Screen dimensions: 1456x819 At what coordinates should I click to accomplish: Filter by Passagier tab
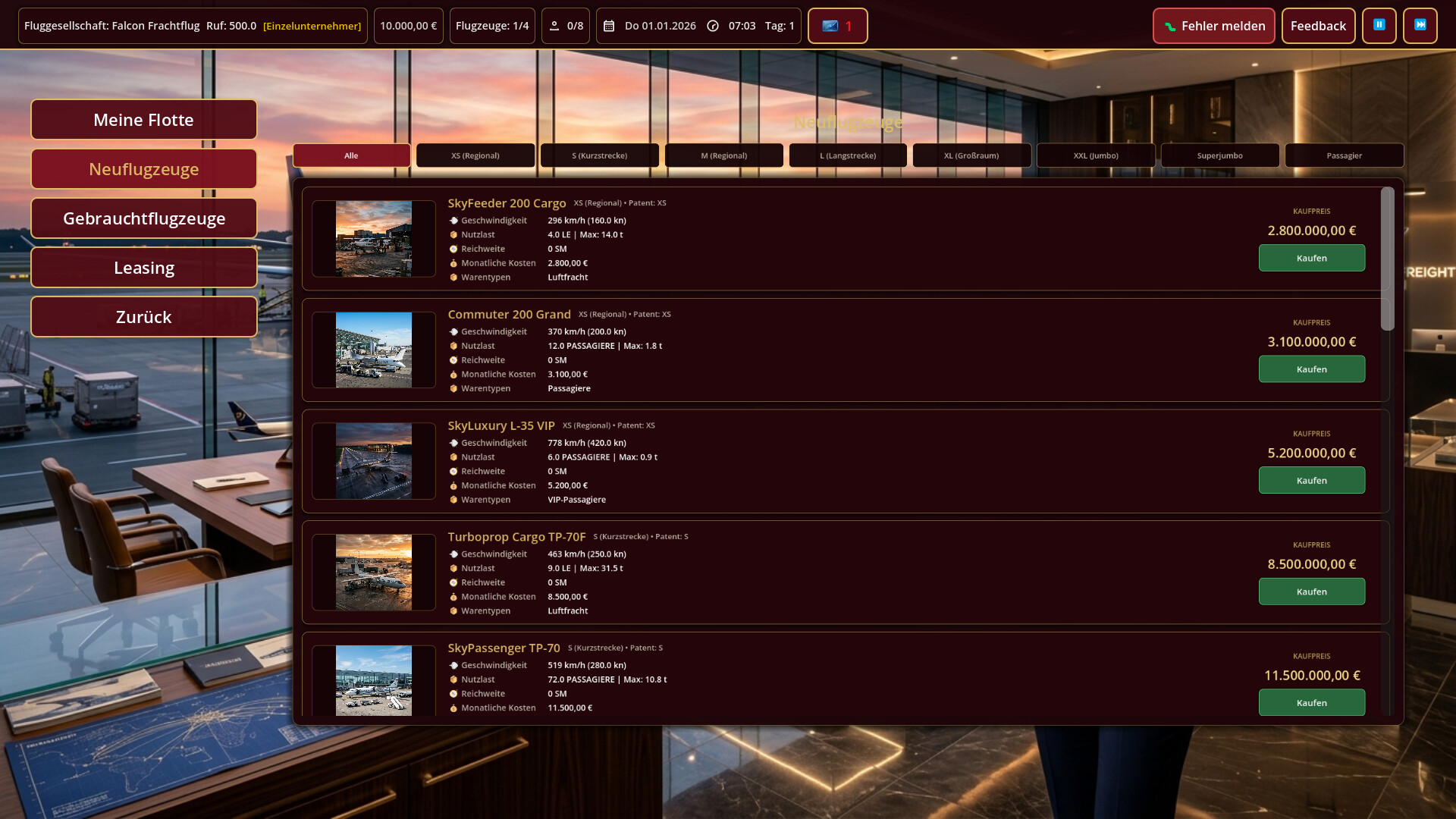pyautogui.click(x=1345, y=155)
